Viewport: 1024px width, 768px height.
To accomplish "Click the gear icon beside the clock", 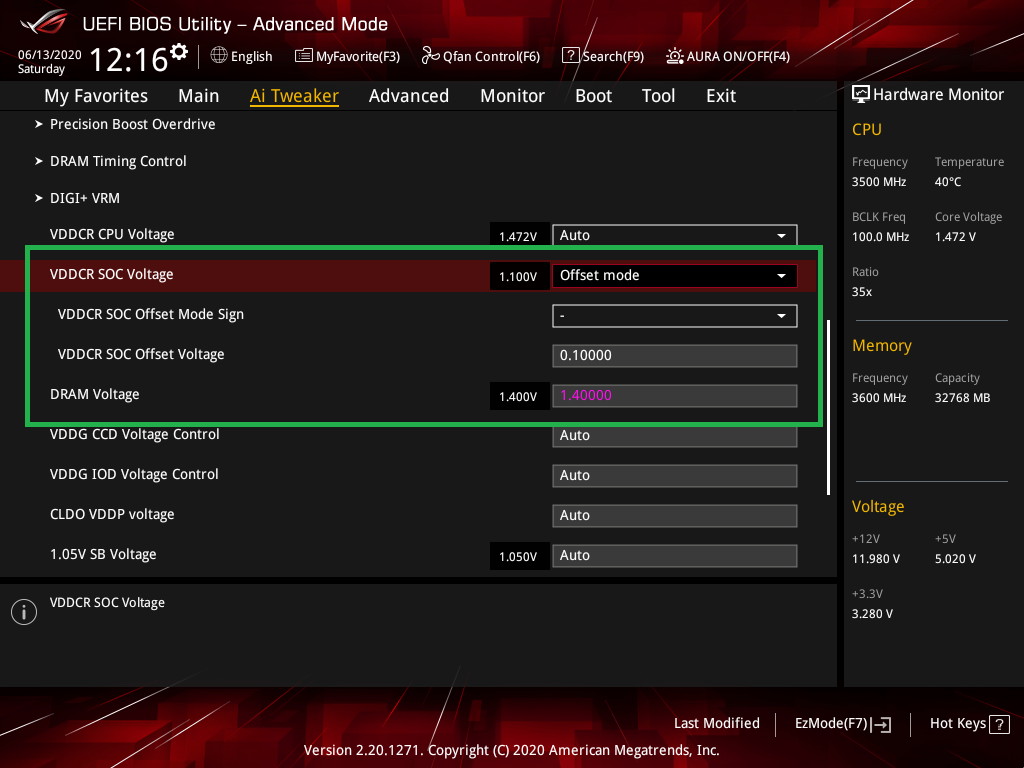I will click(179, 51).
